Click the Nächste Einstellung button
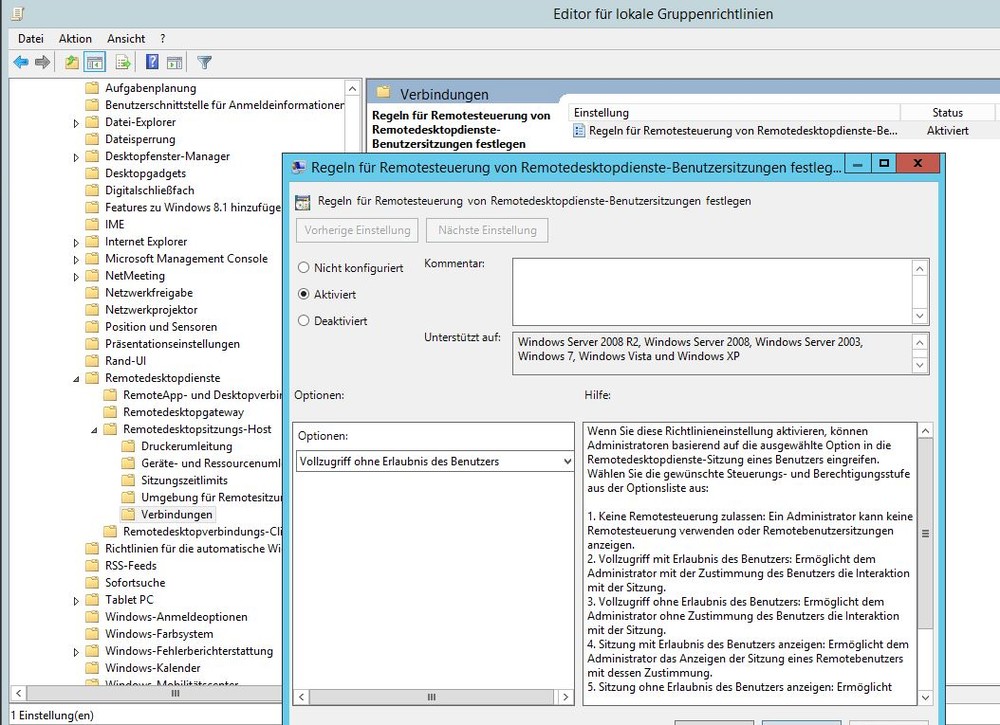 point(487,230)
